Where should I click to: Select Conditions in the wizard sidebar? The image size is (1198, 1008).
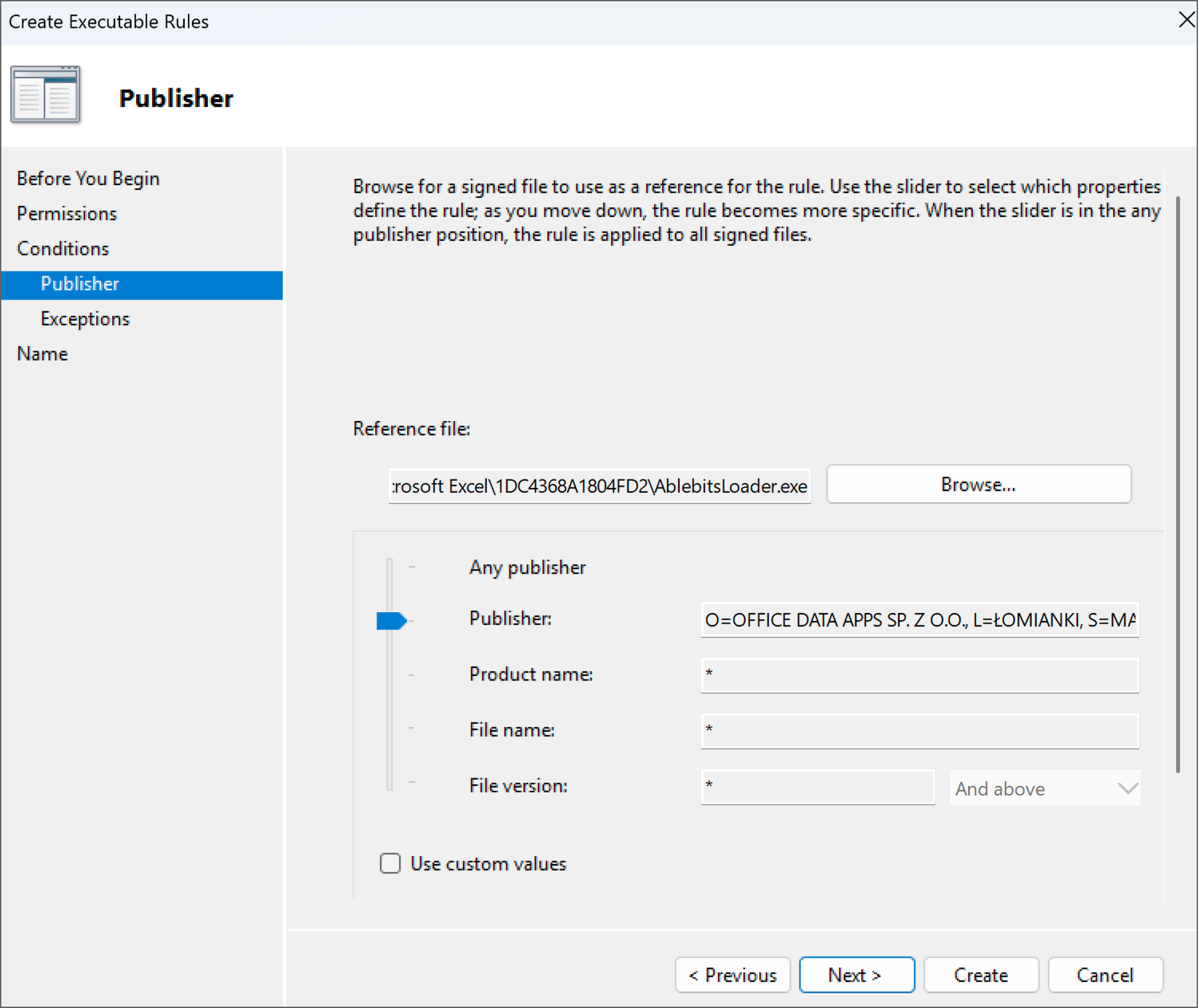click(x=63, y=248)
